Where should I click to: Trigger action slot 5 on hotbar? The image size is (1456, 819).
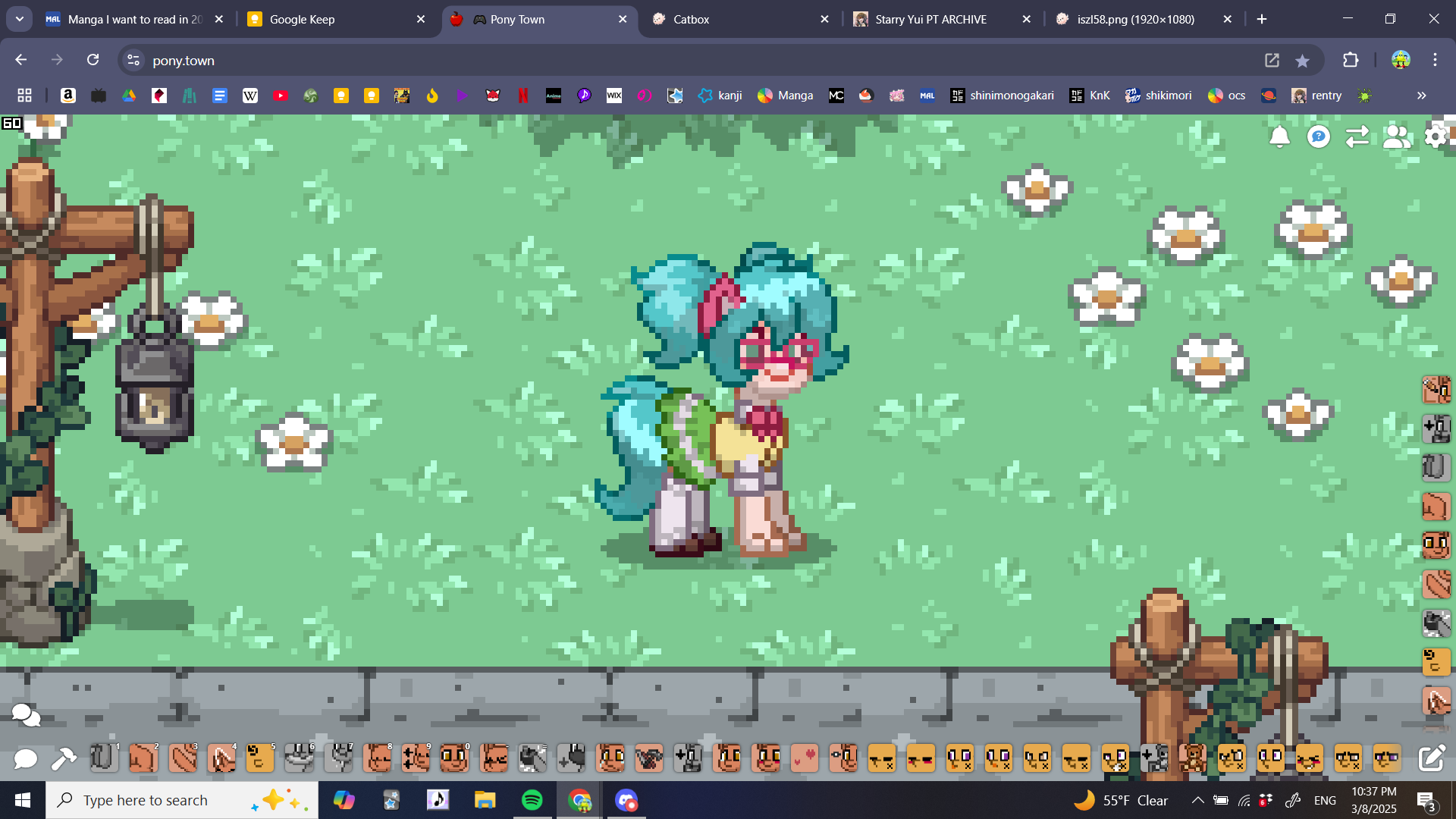260,758
